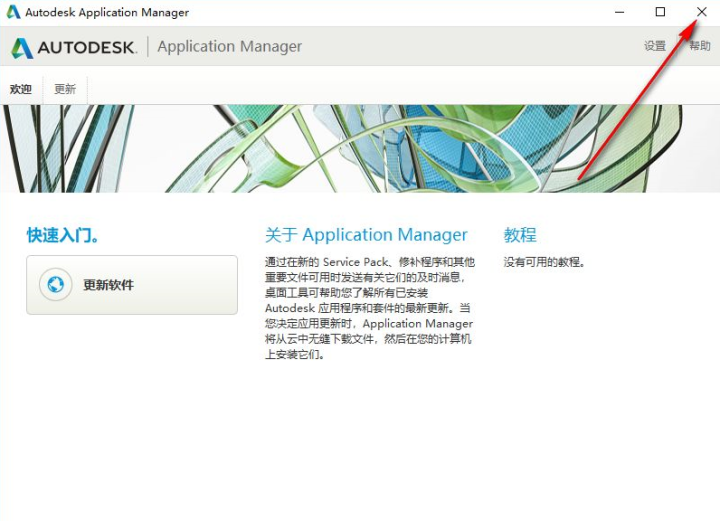Click the AUTODESK wordmark in the header
720x521 pixels.
[87, 48]
